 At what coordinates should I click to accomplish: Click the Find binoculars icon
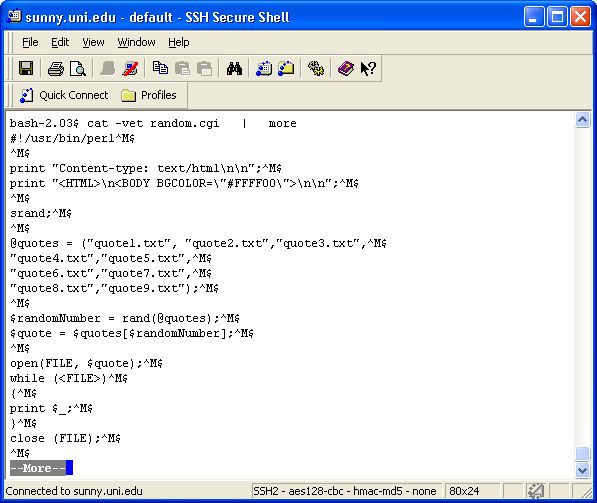click(234, 69)
